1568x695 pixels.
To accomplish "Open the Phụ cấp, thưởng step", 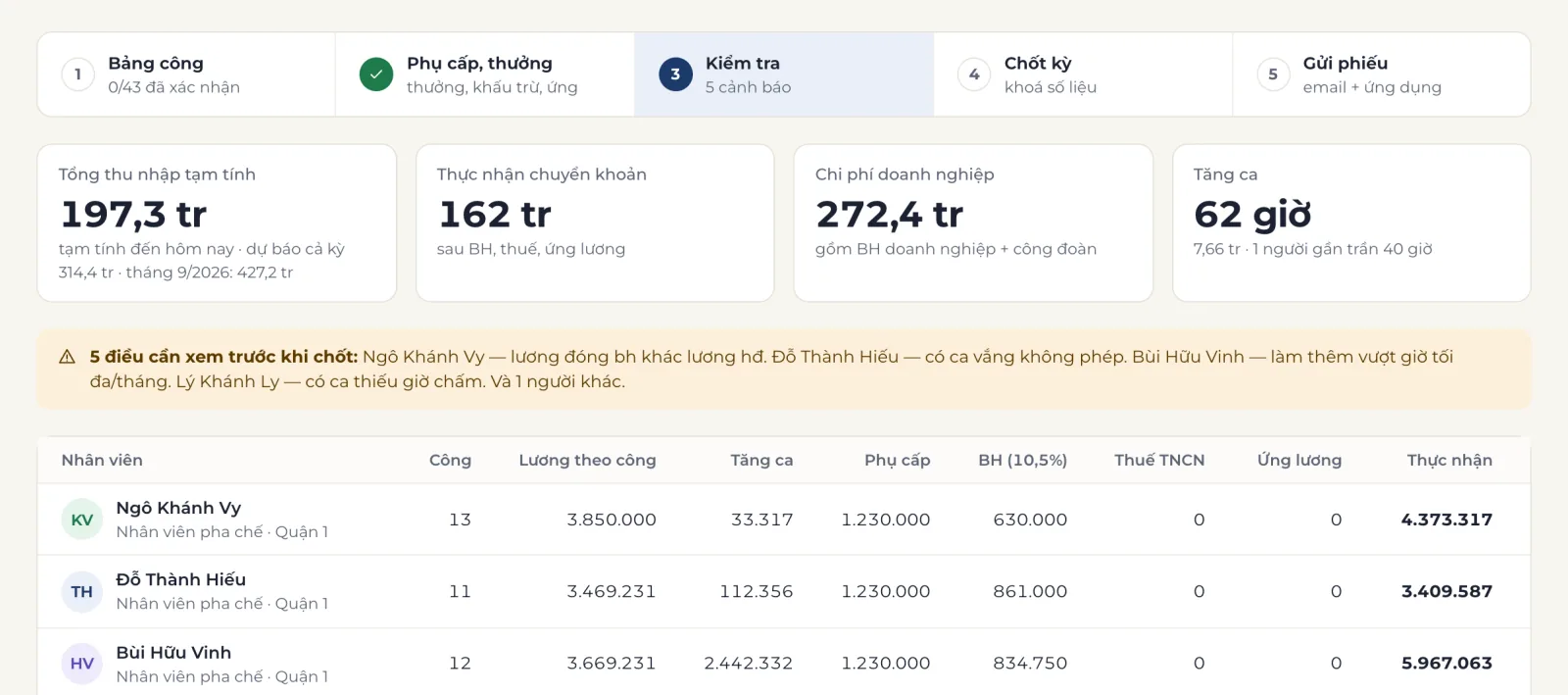I will [485, 74].
